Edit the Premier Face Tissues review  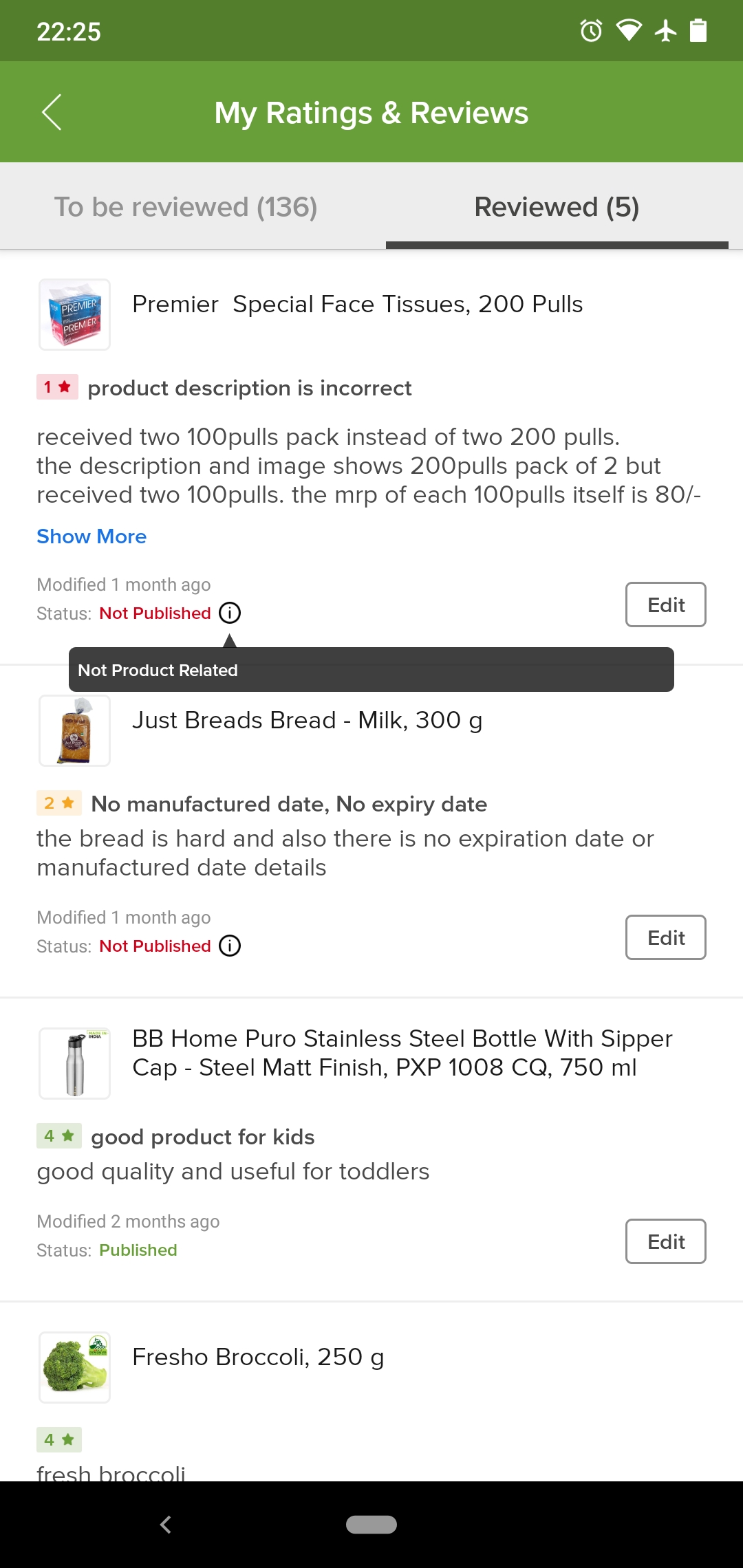click(665, 605)
